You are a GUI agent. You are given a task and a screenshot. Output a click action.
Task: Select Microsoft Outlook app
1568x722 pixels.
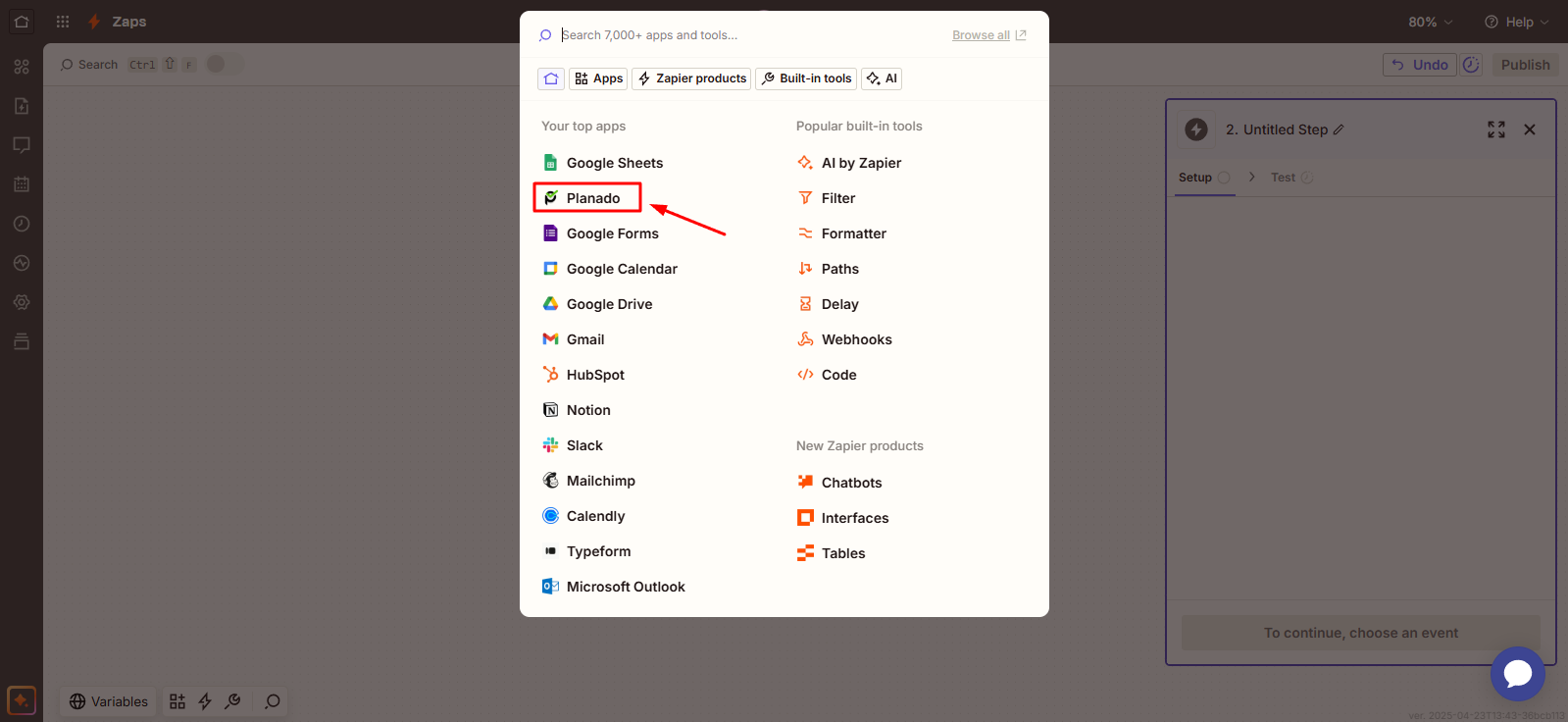click(614, 587)
